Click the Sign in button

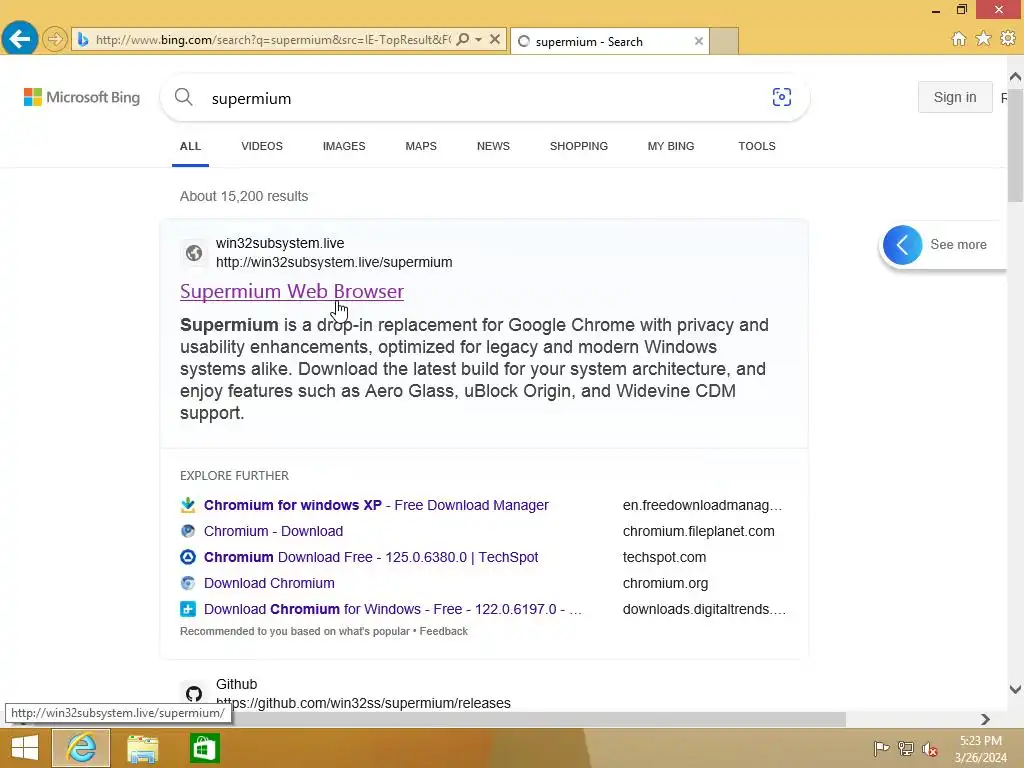pos(955,97)
